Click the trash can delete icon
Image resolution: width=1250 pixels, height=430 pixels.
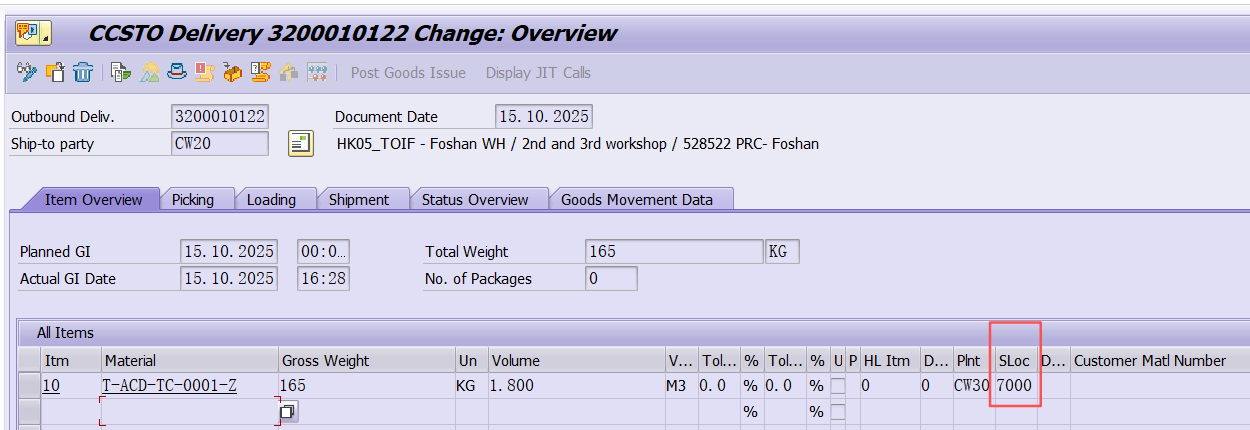click(83, 72)
